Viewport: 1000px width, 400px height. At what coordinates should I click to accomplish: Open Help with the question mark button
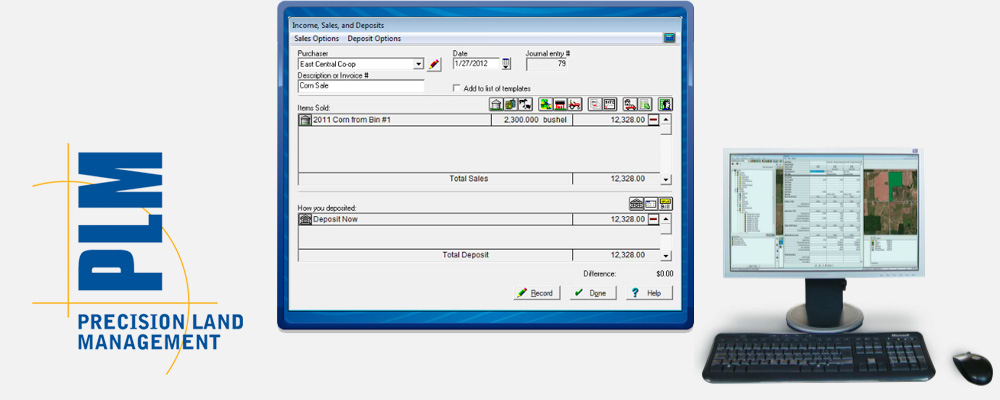[x=648, y=293]
